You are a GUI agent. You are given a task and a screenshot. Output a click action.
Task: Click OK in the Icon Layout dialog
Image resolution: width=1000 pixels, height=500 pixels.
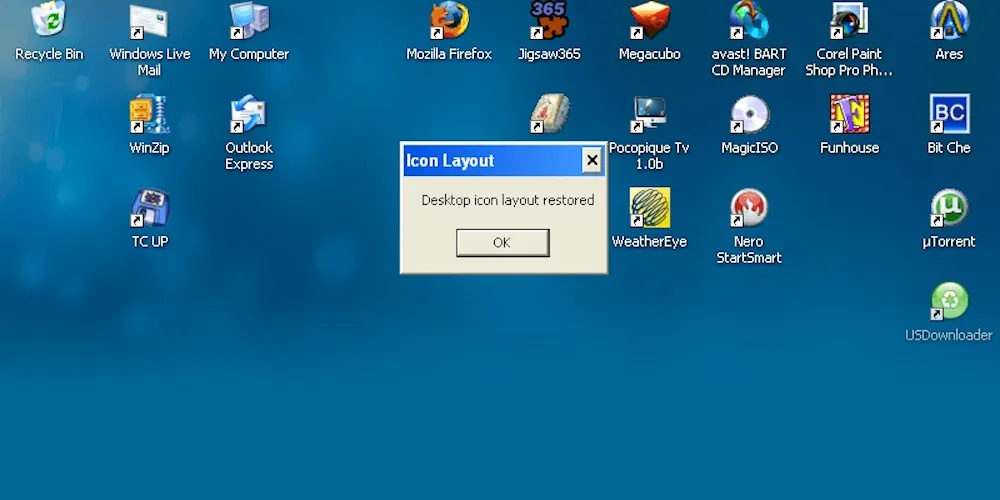[502, 243]
